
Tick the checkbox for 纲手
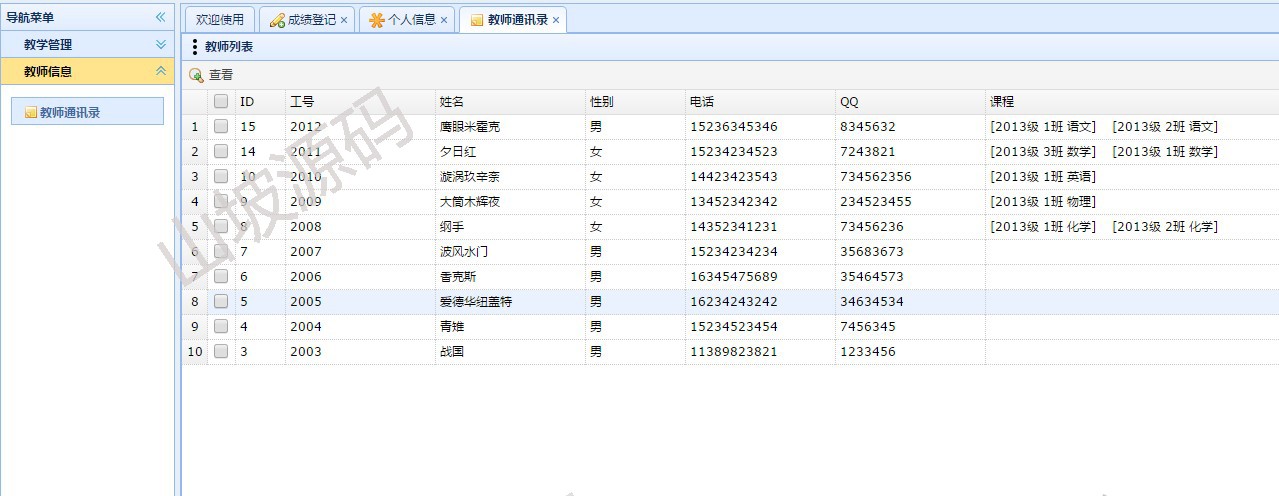221,226
